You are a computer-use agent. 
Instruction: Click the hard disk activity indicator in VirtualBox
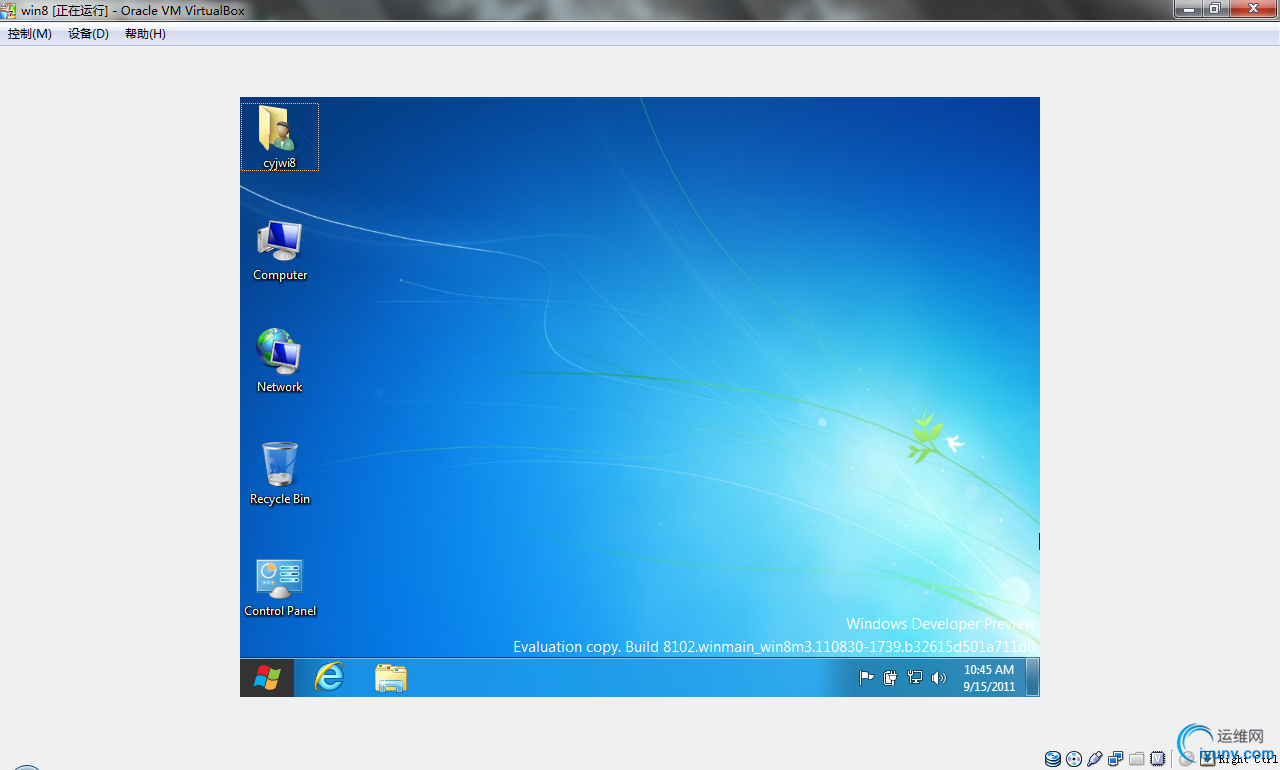coord(1052,758)
